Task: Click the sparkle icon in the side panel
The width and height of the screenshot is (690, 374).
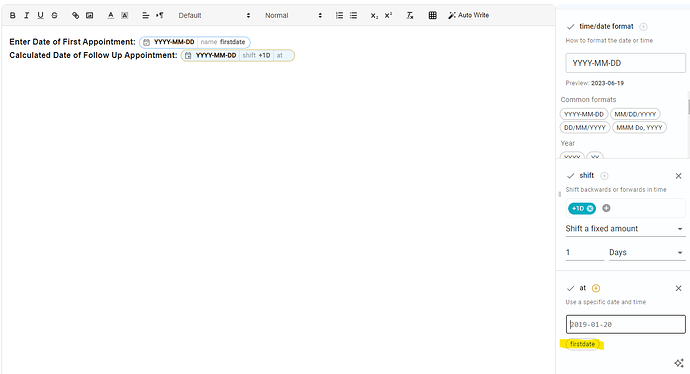Action: pyautogui.click(x=679, y=363)
